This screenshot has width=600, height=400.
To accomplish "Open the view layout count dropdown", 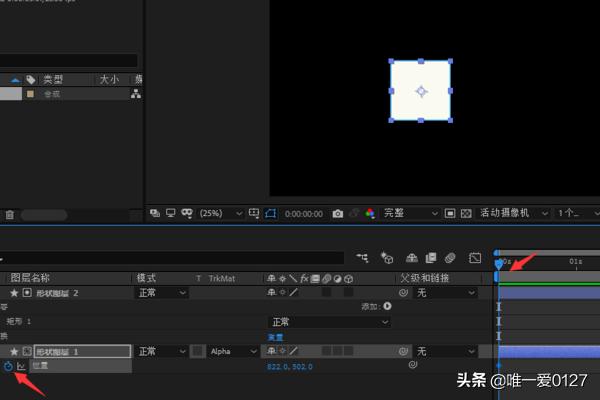I will [577, 213].
